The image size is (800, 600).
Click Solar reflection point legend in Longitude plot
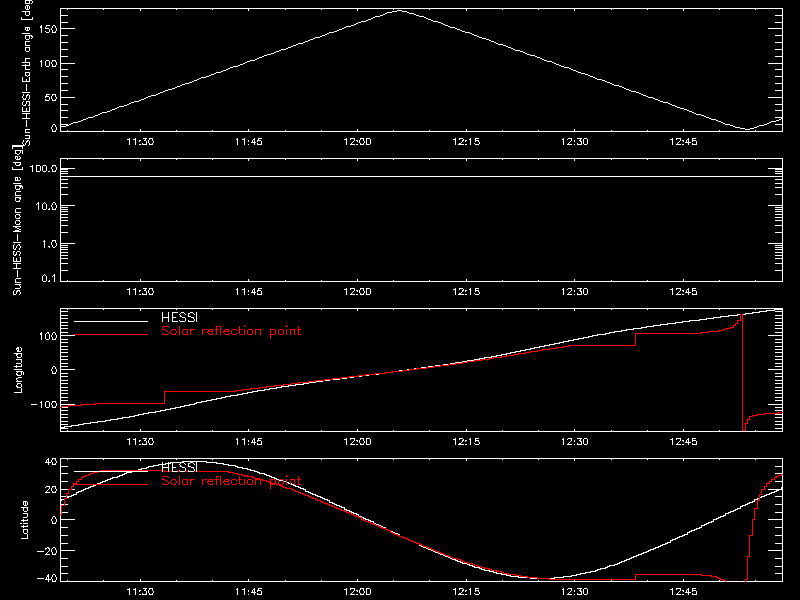[x=231, y=331]
